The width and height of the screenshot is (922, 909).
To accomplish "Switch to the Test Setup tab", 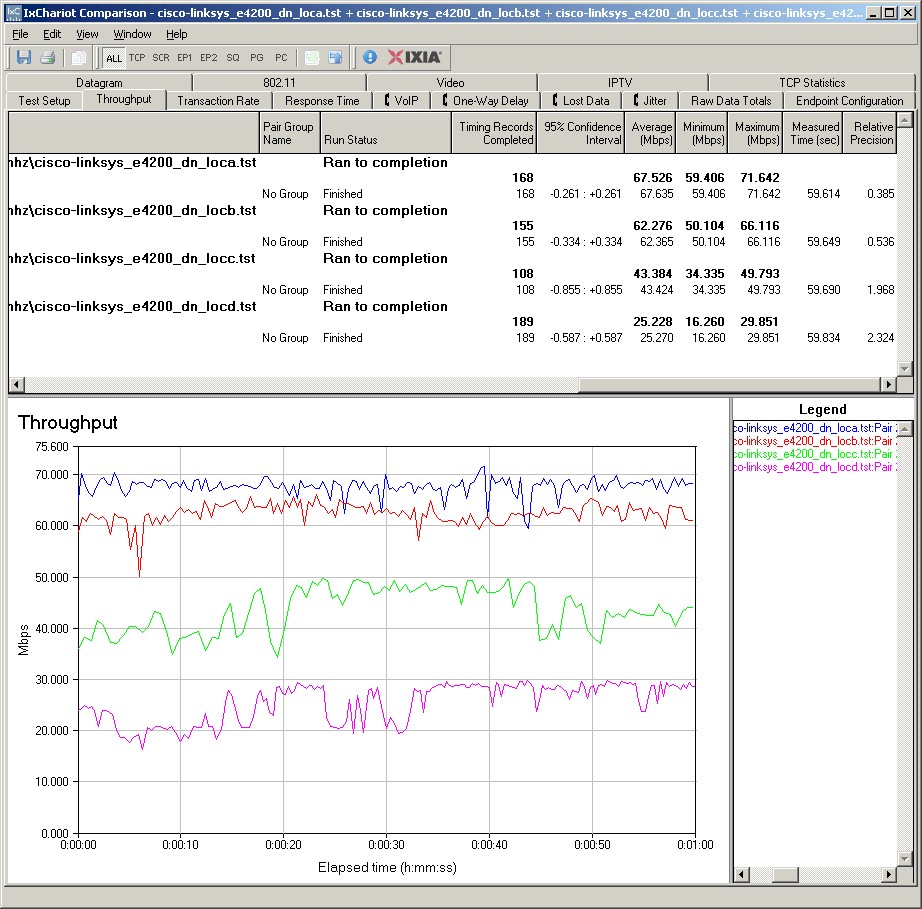I will point(44,101).
